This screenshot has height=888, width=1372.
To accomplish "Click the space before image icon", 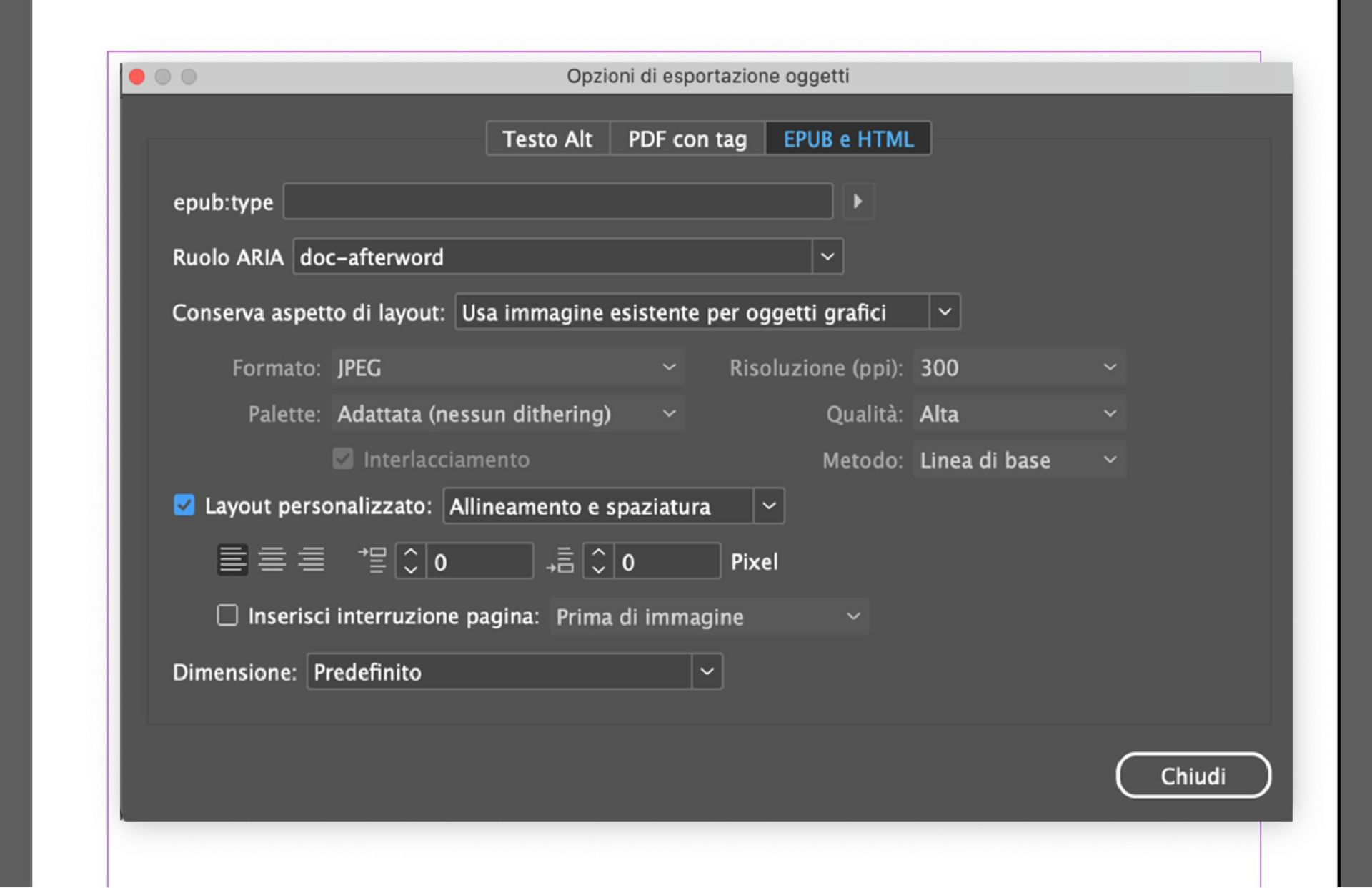I will point(372,560).
